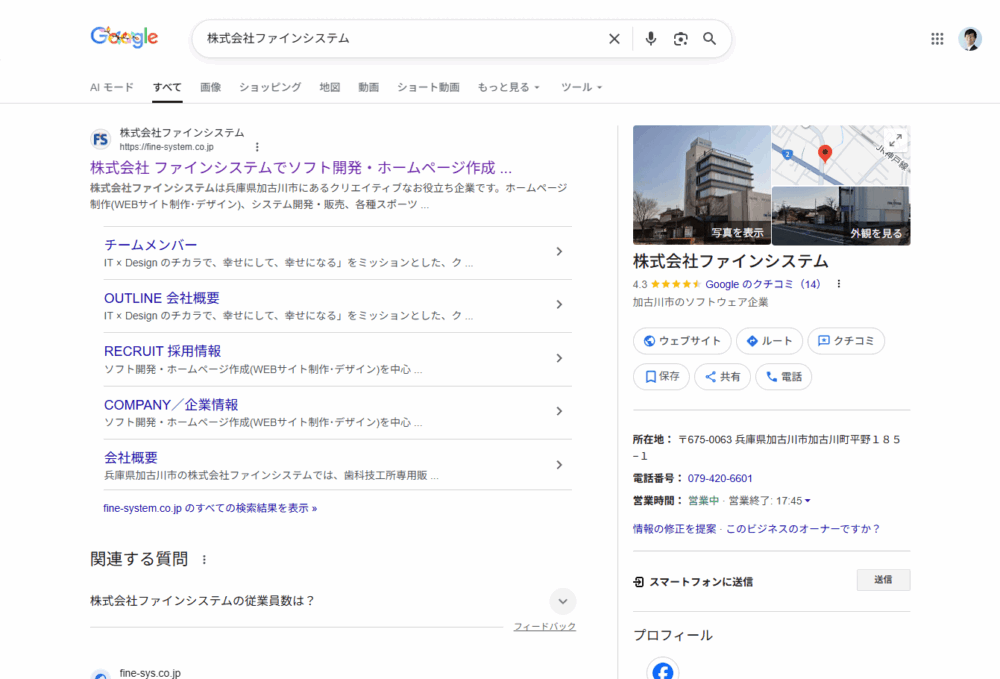The height and width of the screenshot is (679, 1000).
Task: Click the magnifying glass search icon
Action: (x=710, y=39)
